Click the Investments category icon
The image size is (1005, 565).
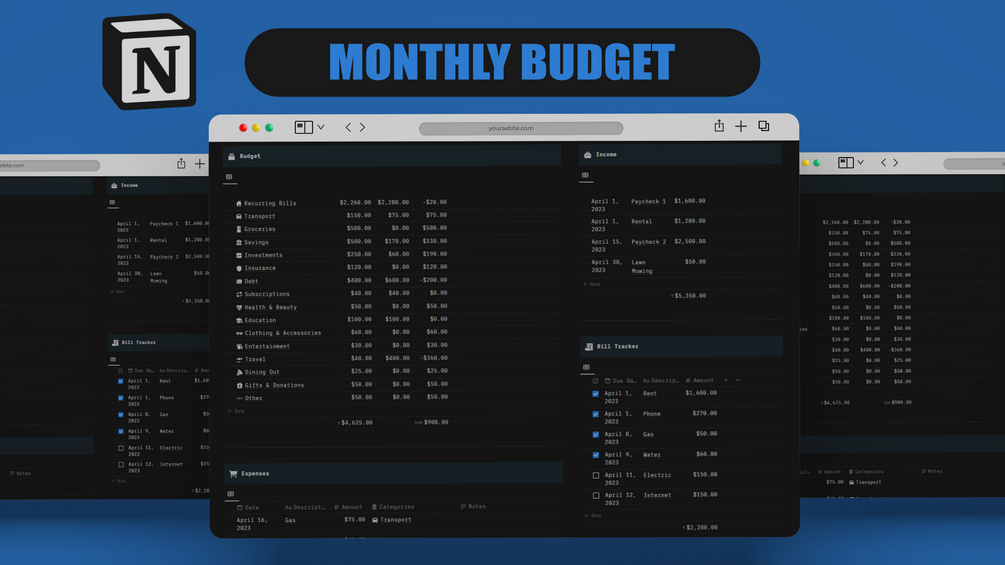239,255
